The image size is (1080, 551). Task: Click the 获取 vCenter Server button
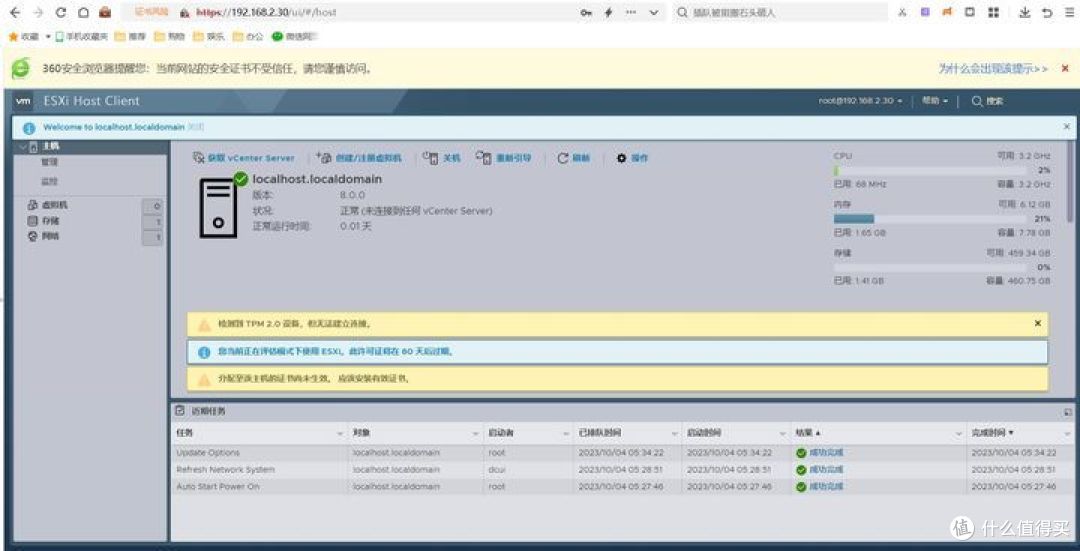[x=244, y=158]
